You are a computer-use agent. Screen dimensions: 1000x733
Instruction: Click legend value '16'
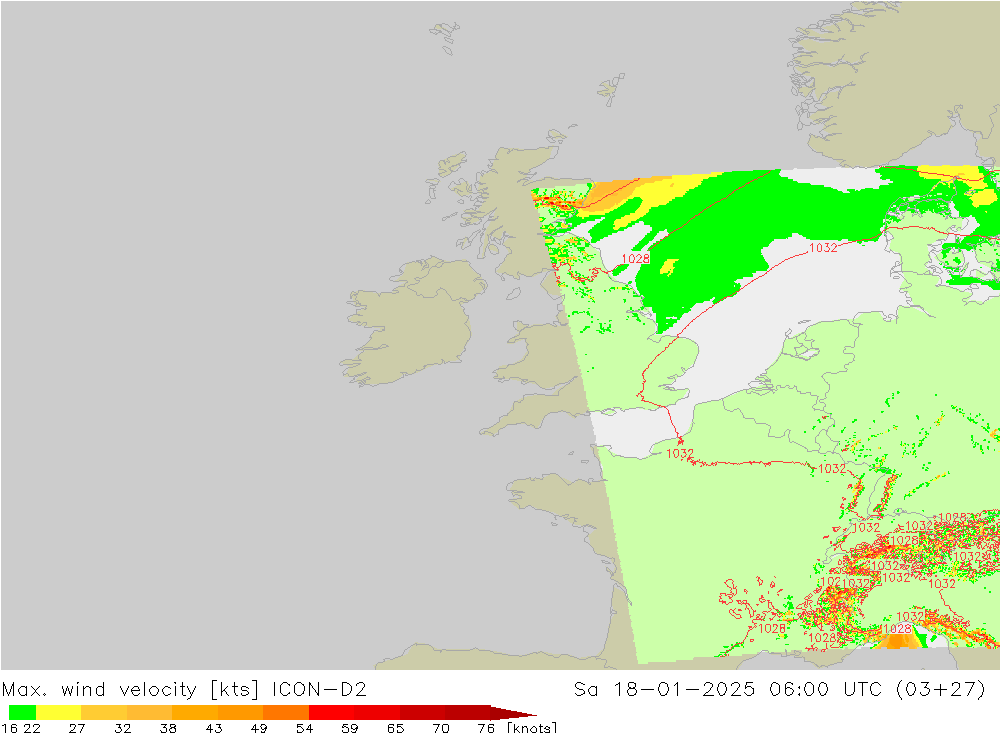point(9,728)
